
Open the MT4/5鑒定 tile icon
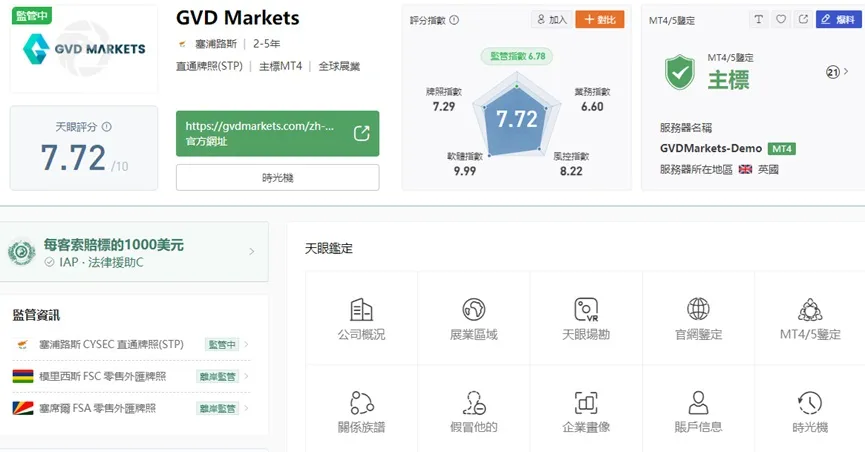(810, 310)
